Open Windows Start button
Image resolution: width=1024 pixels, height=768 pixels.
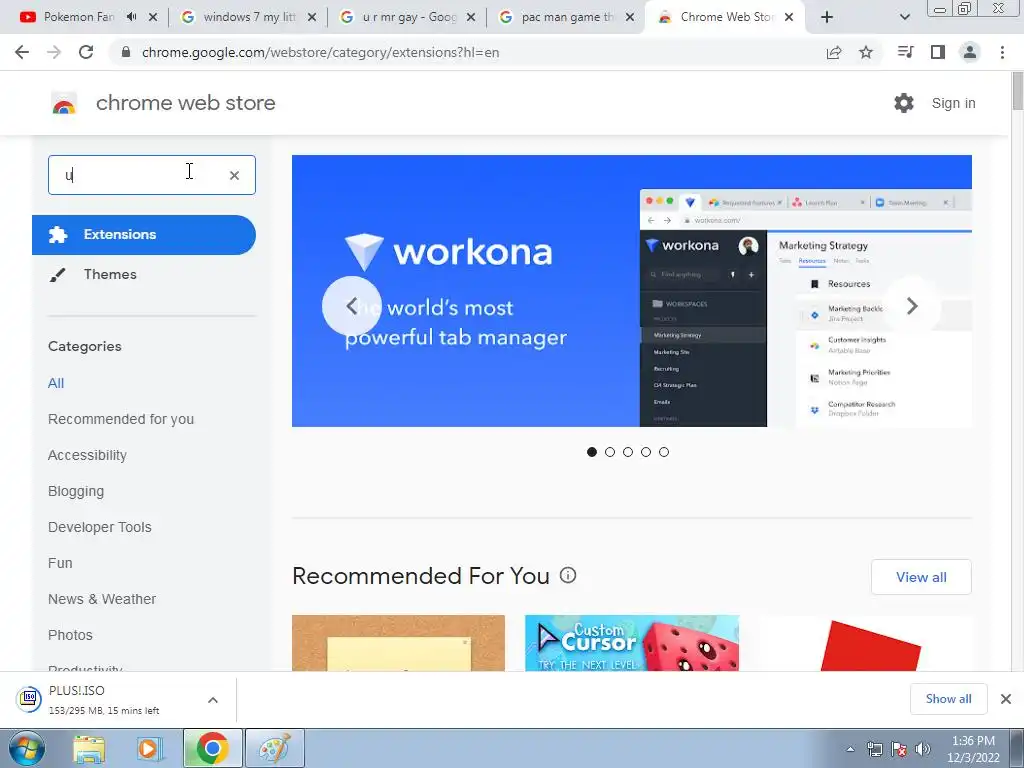coord(26,748)
